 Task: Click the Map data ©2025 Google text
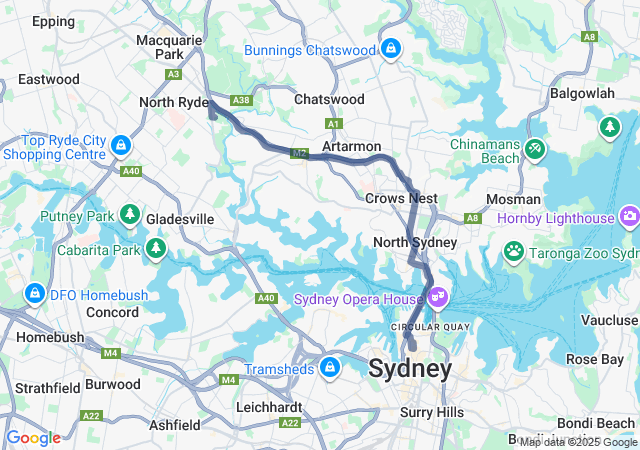[578, 442]
